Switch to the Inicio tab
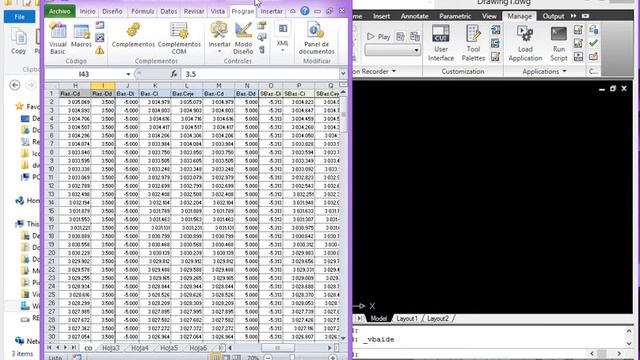 tap(87, 11)
